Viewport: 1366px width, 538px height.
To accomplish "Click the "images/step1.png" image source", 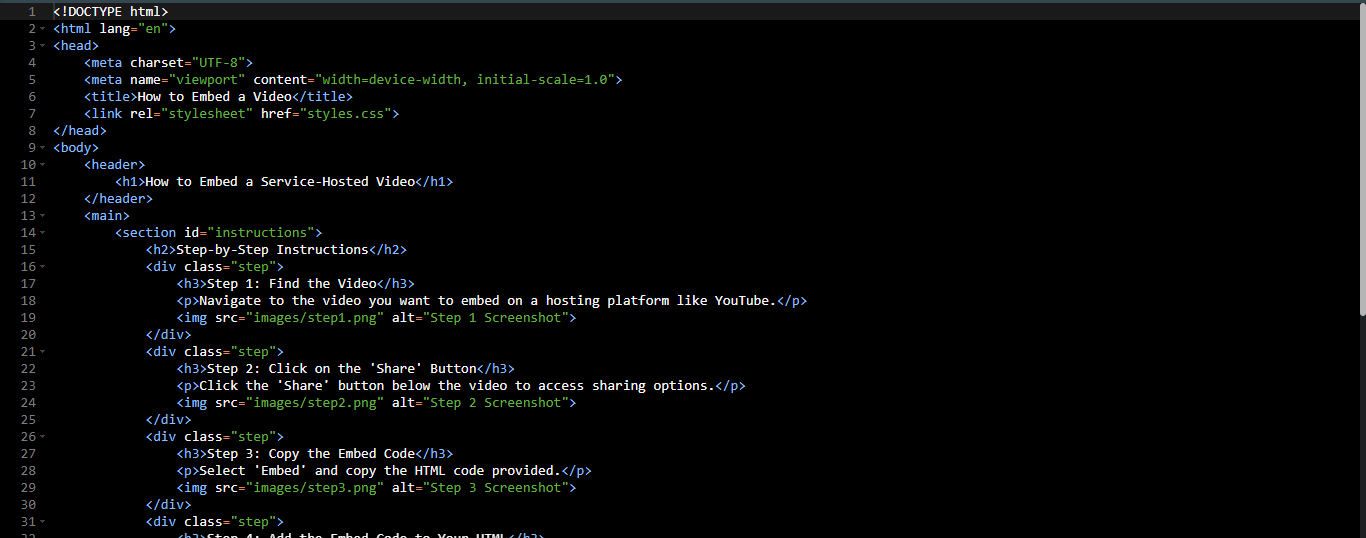I will pos(315,318).
